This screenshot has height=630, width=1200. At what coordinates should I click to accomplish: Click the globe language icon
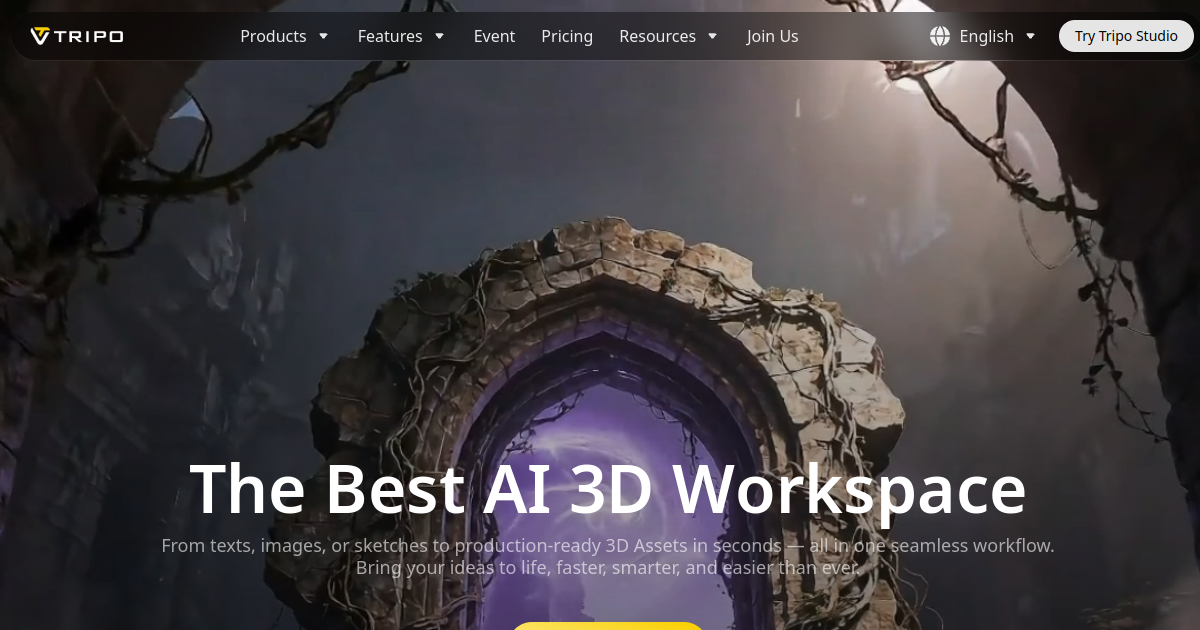click(x=940, y=36)
